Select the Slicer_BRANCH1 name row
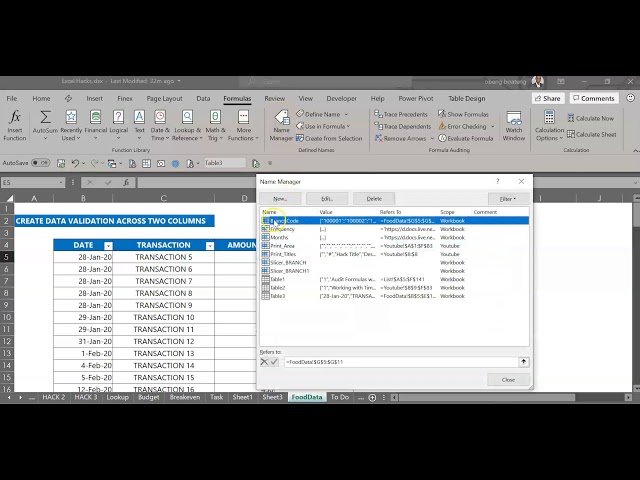This screenshot has width=640, height=480. [x=395, y=271]
